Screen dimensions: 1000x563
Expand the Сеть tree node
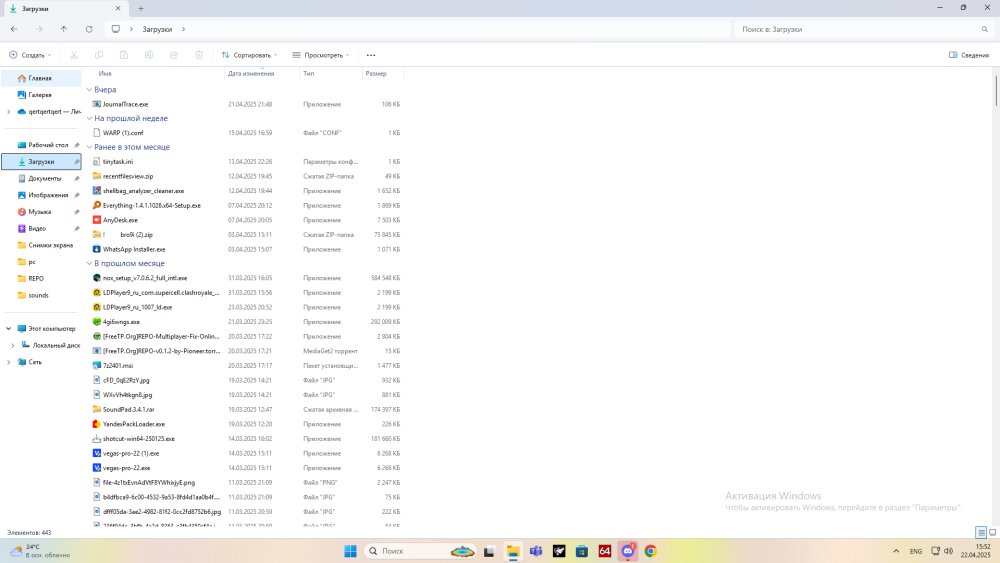point(8,362)
